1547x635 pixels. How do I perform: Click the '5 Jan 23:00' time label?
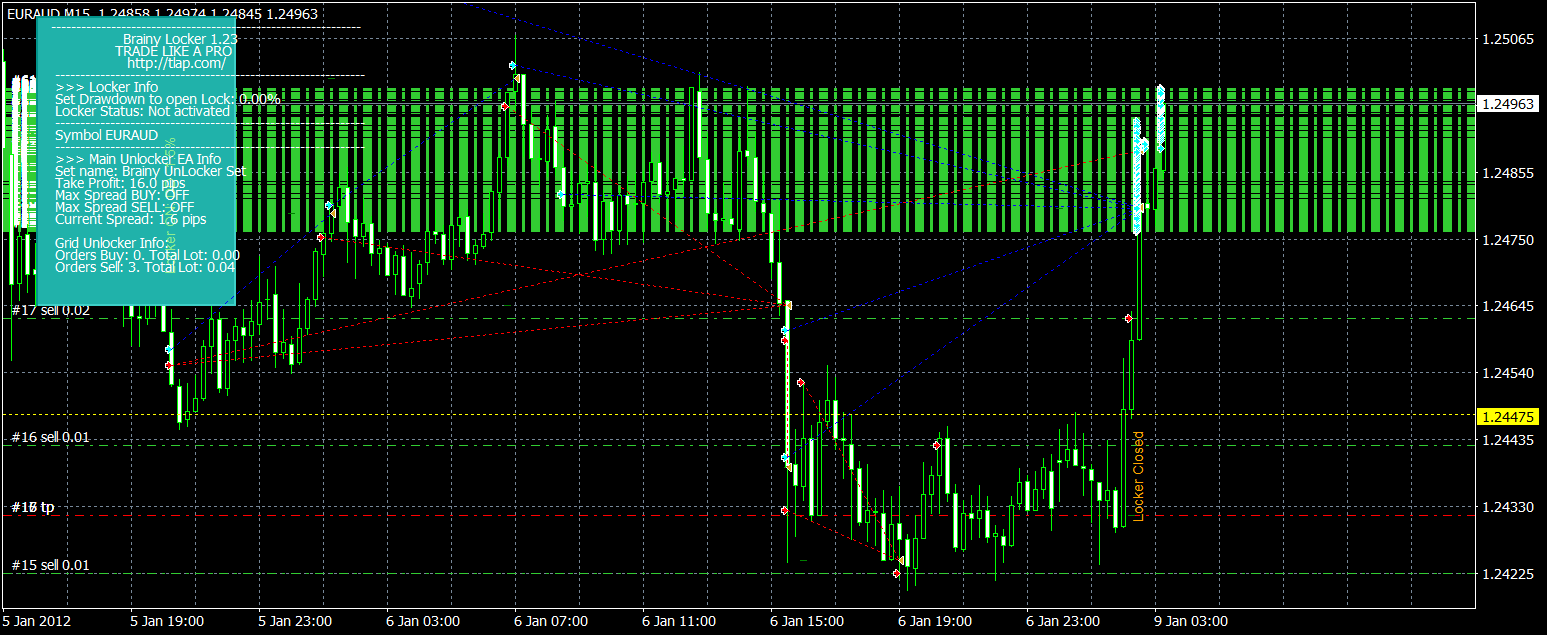coord(295,621)
